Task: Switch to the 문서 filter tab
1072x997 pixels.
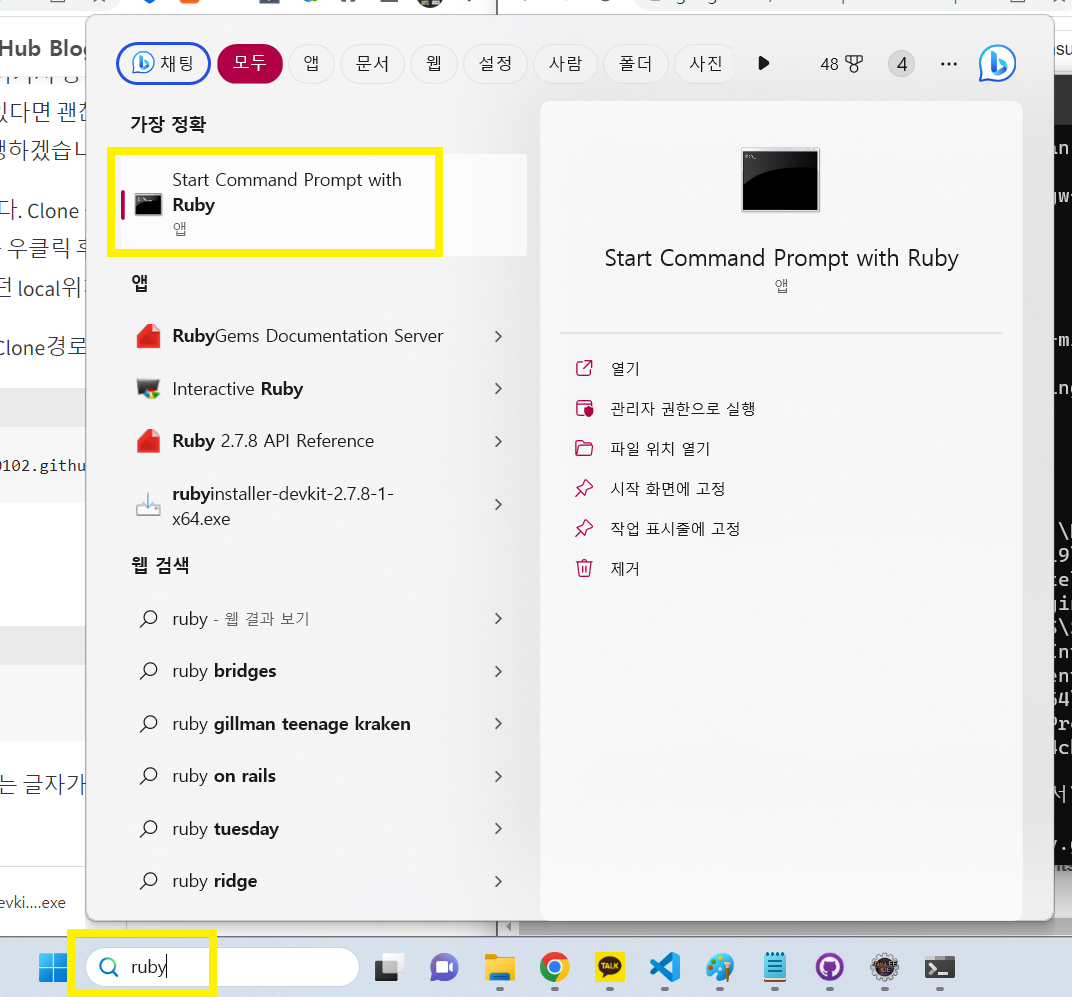Action: (372, 64)
